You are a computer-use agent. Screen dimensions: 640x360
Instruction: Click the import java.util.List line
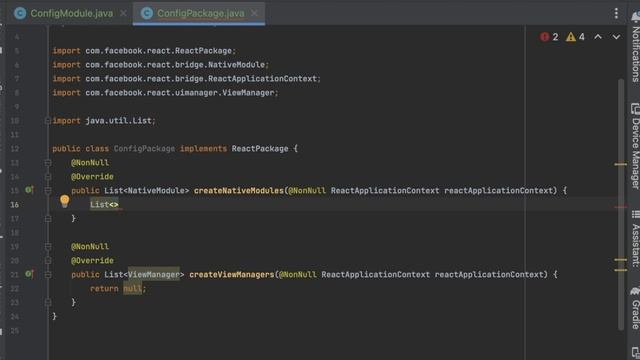pyautogui.click(x=104, y=121)
